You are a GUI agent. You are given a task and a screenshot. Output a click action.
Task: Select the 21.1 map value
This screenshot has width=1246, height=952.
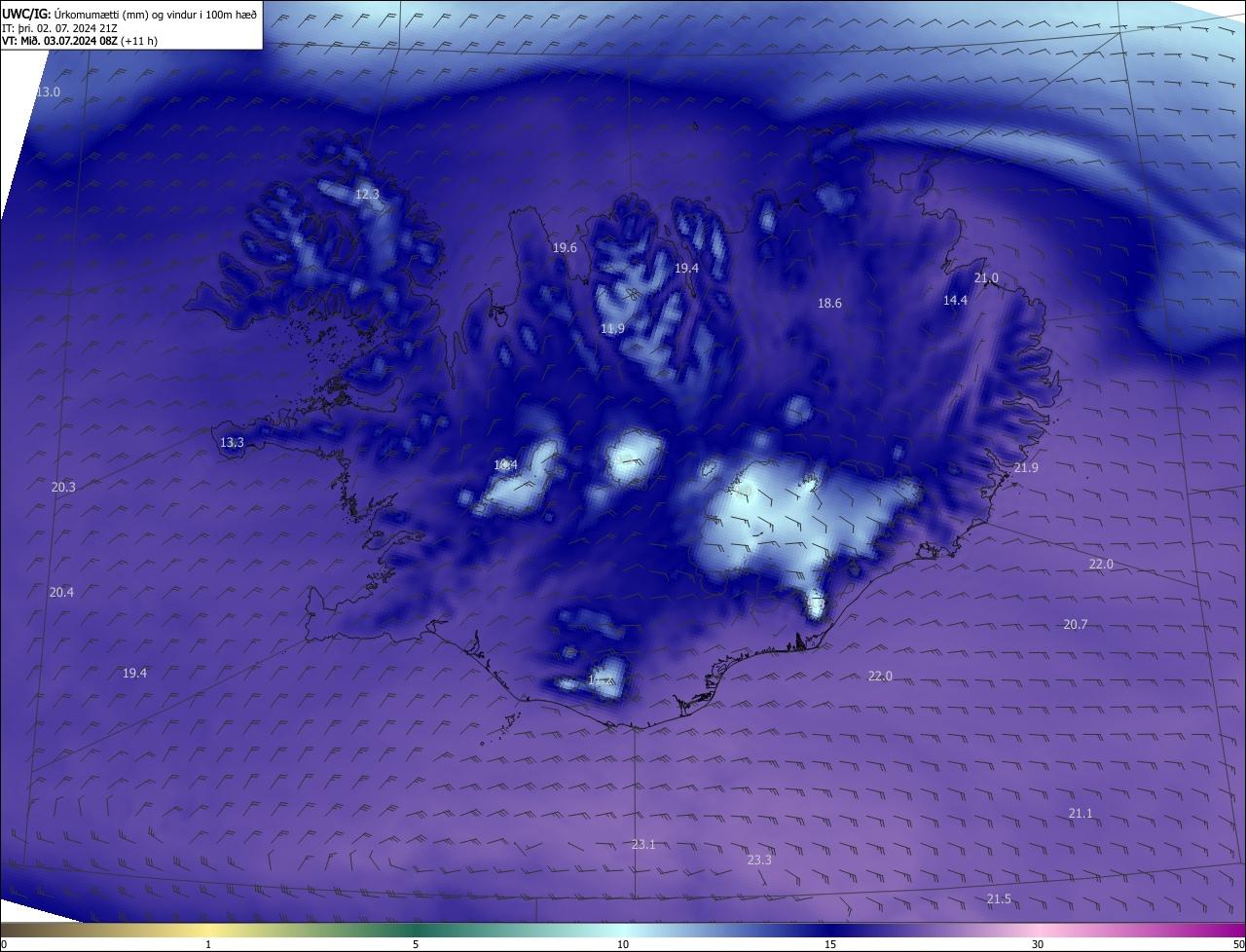[1081, 814]
